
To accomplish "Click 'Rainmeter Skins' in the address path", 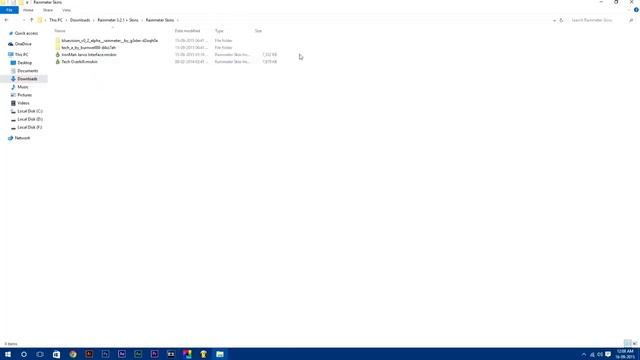I will click(160, 20).
